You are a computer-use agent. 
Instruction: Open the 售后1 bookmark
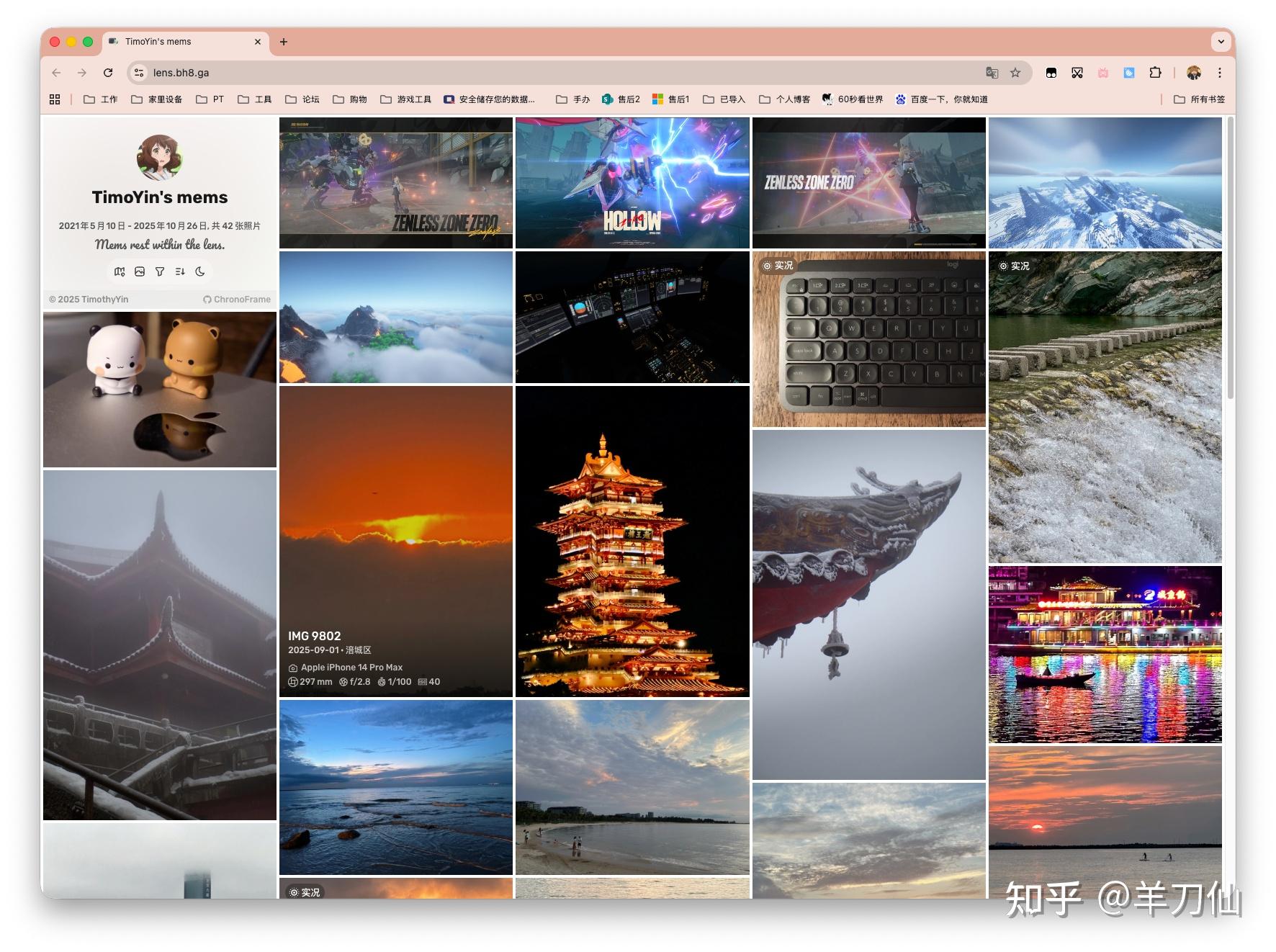pyautogui.click(x=670, y=99)
